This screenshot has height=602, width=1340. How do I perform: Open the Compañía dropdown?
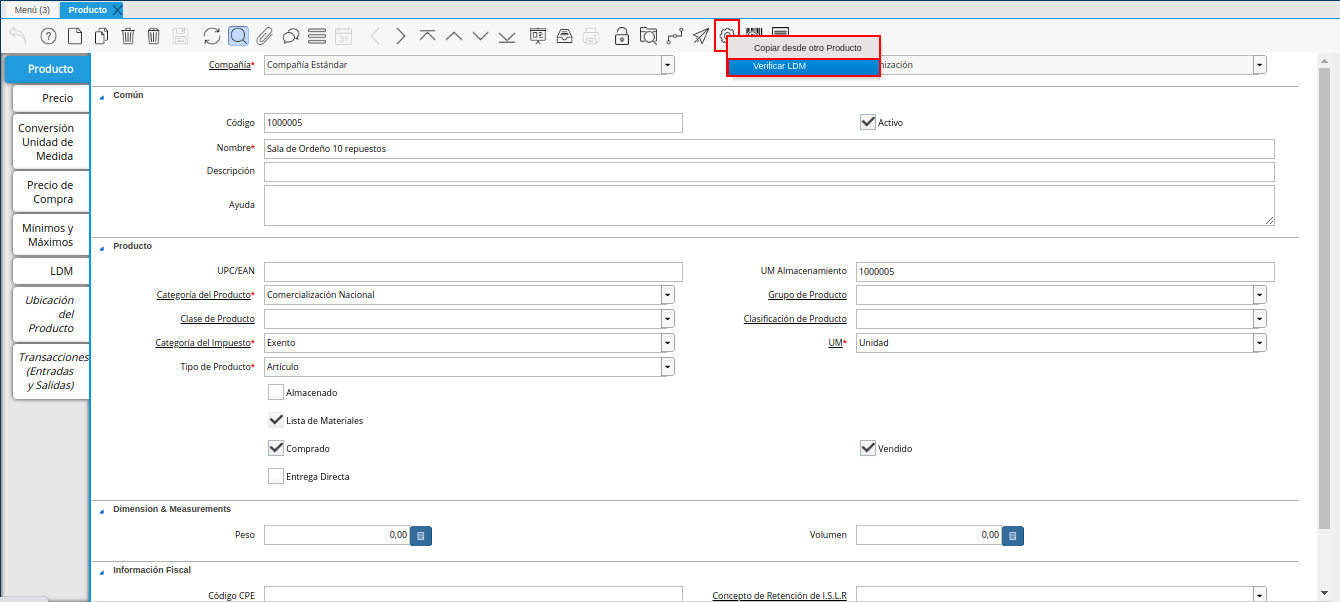click(x=667, y=65)
